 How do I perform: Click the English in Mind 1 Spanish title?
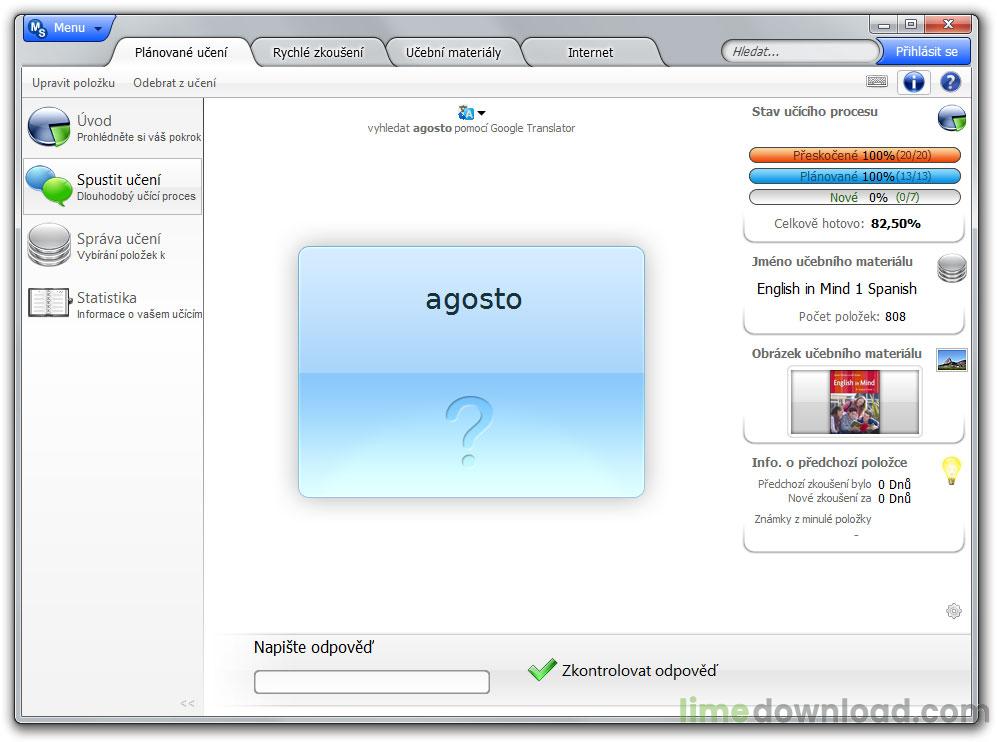coord(836,289)
